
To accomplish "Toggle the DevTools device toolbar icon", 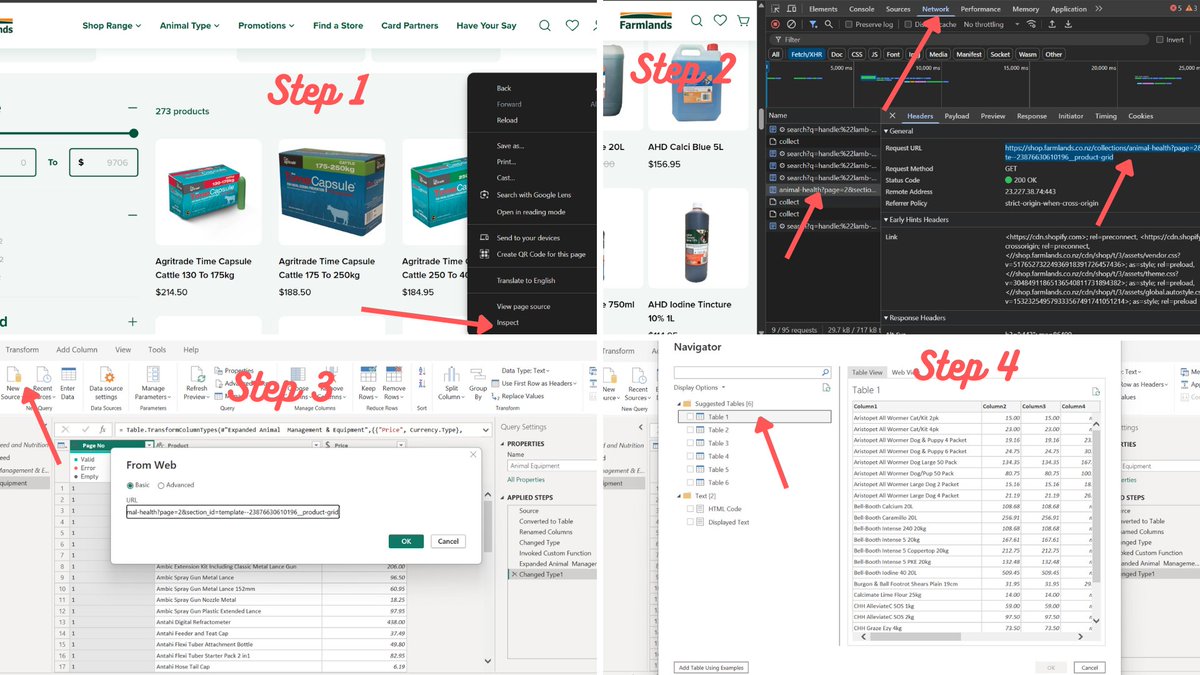I will [x=791, y=9].
